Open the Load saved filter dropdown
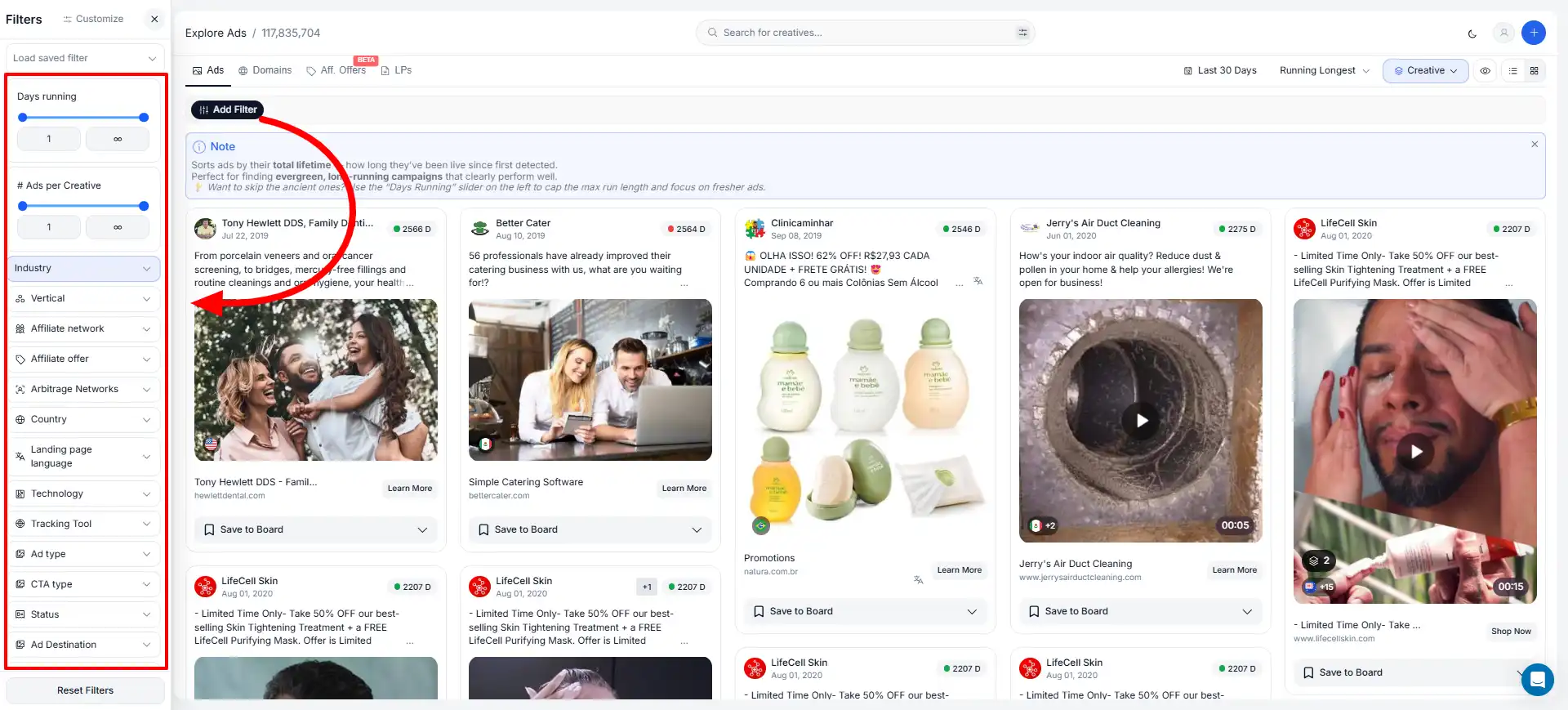The width and height of the screenshot is (1568, 710). (x=85, y=58)
